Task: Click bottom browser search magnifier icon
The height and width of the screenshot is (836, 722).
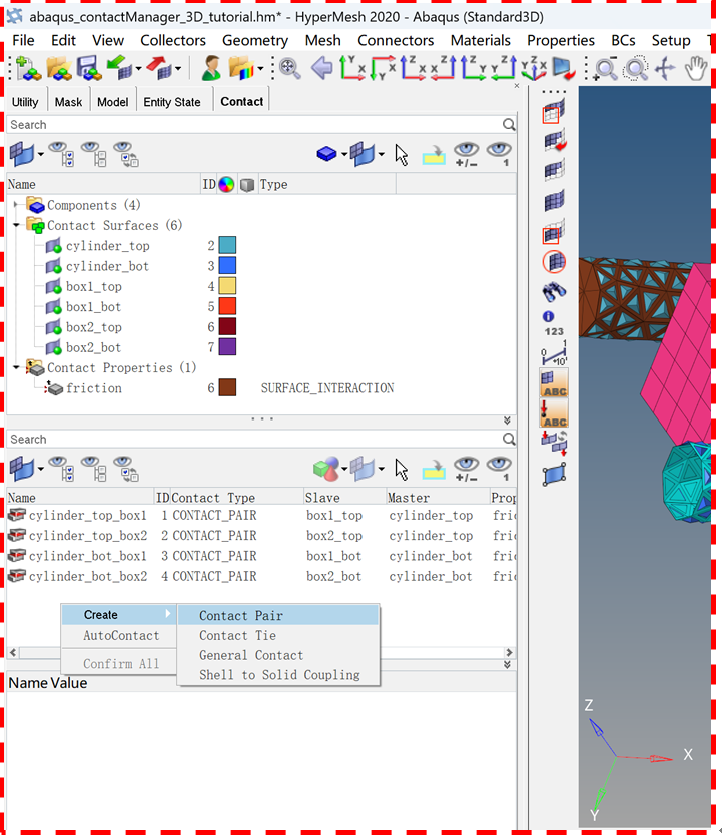Action: [x=509, y=439]
